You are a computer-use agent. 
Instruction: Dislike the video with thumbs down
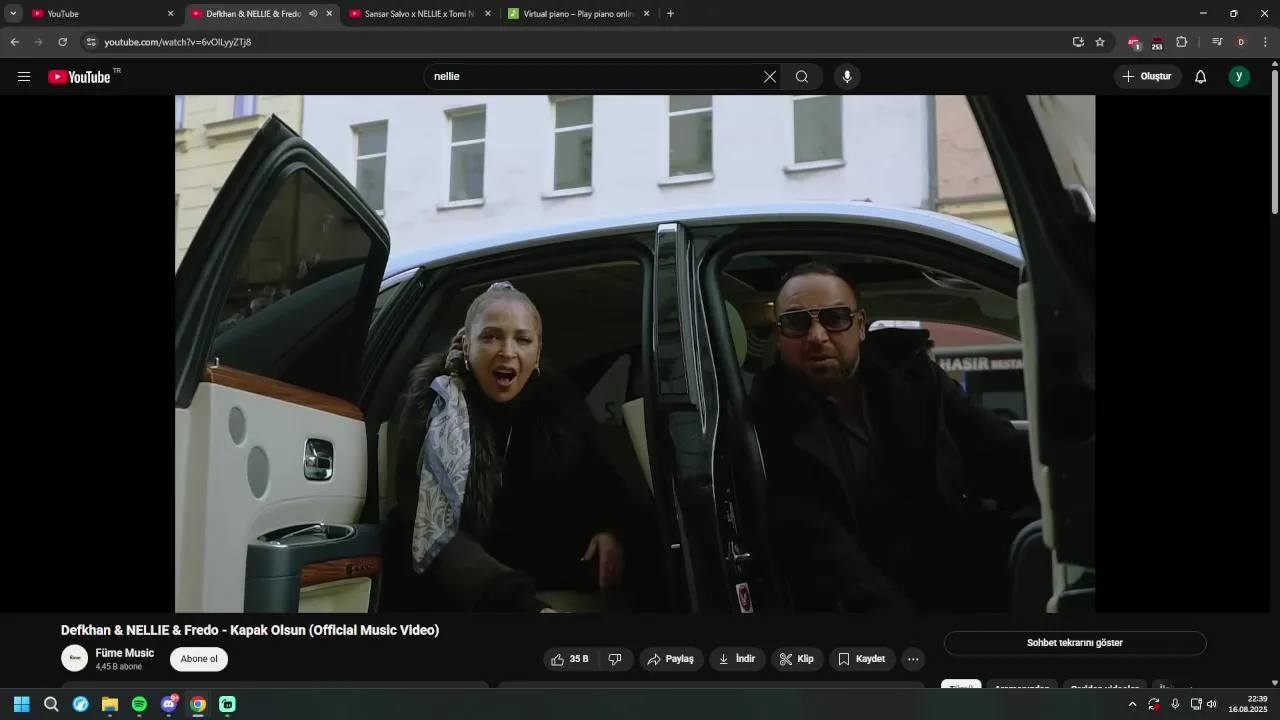(615, 659)
